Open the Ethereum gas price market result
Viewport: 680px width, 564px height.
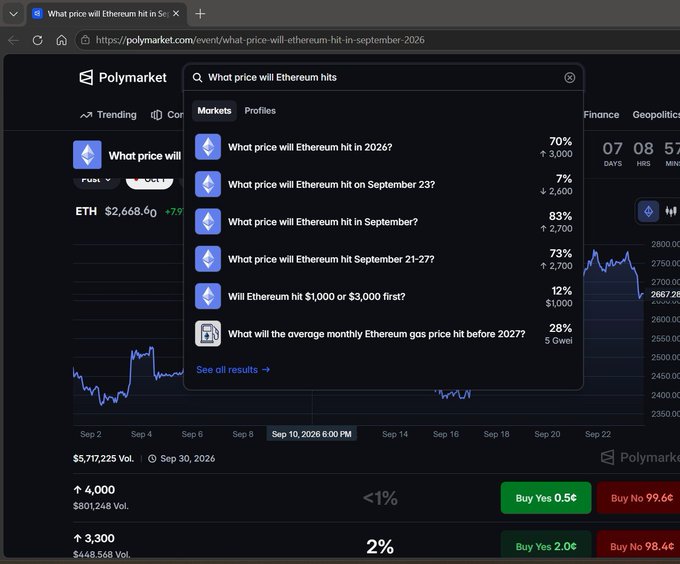click(383, 333)
